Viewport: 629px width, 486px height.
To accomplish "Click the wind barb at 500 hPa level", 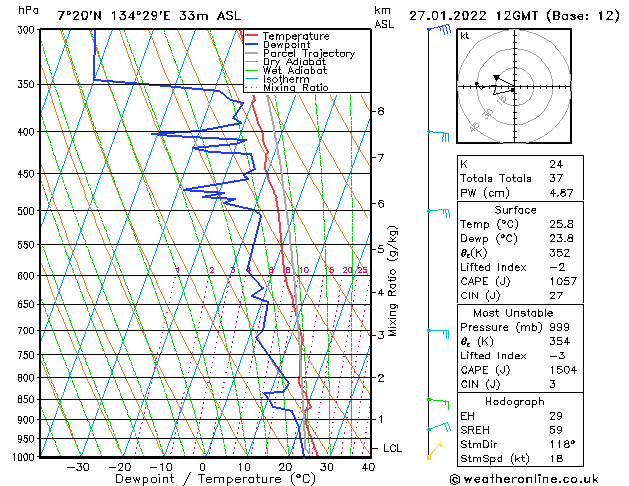I will [x=439, y=213].
